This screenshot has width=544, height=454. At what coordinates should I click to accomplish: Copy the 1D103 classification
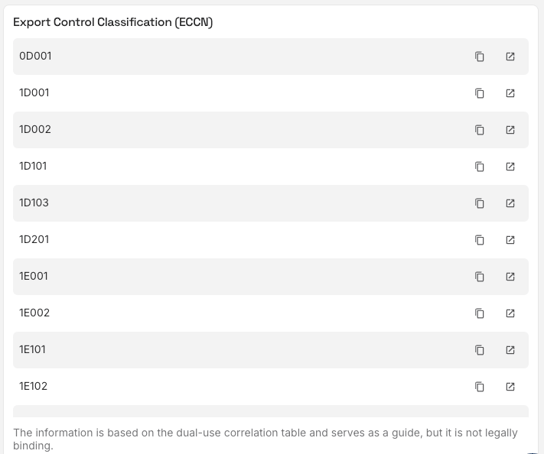click(479, 203)
